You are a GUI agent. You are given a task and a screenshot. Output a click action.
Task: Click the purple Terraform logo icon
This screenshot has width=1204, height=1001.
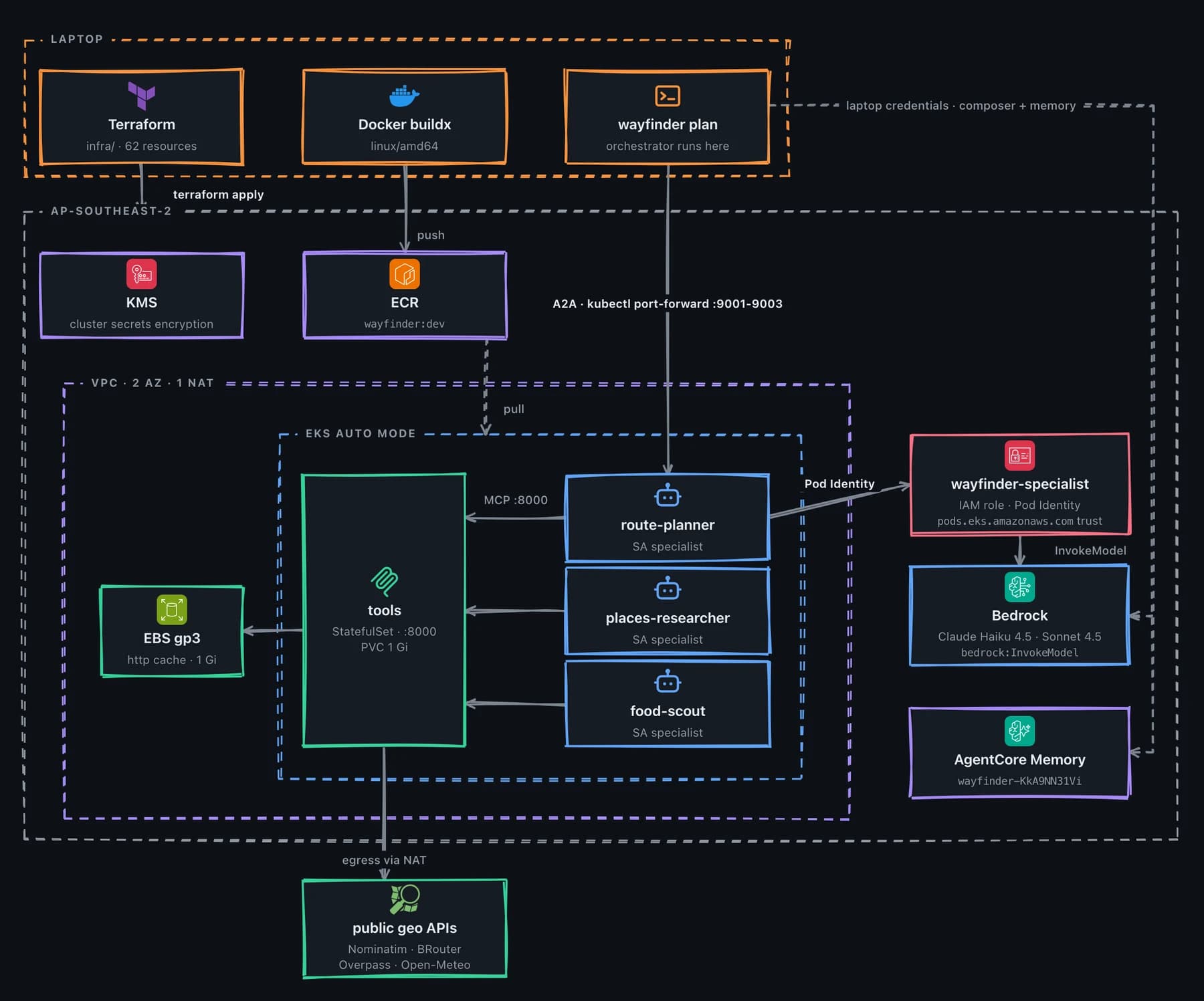click(142, 96)
